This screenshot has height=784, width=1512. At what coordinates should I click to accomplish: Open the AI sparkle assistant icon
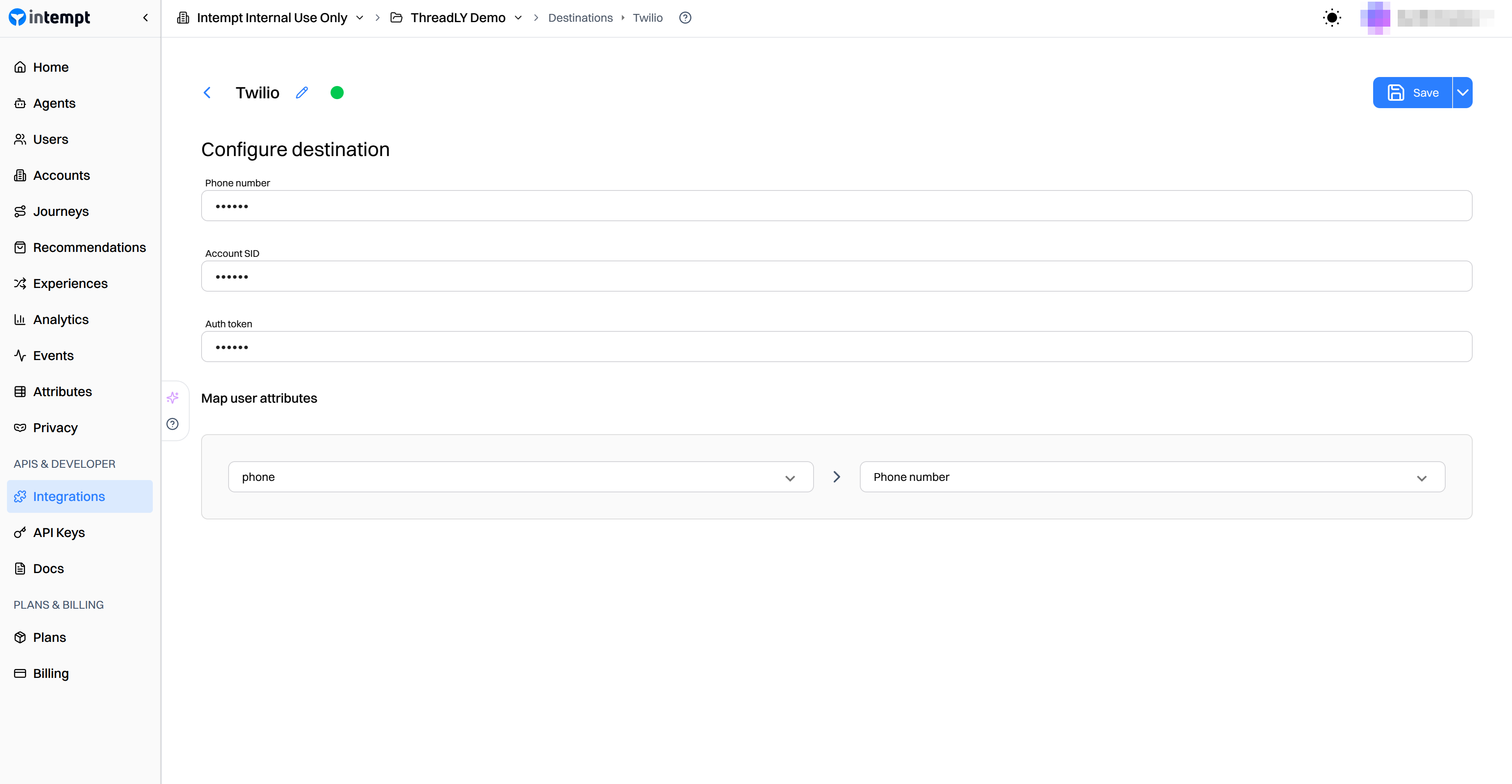[172, 398]
